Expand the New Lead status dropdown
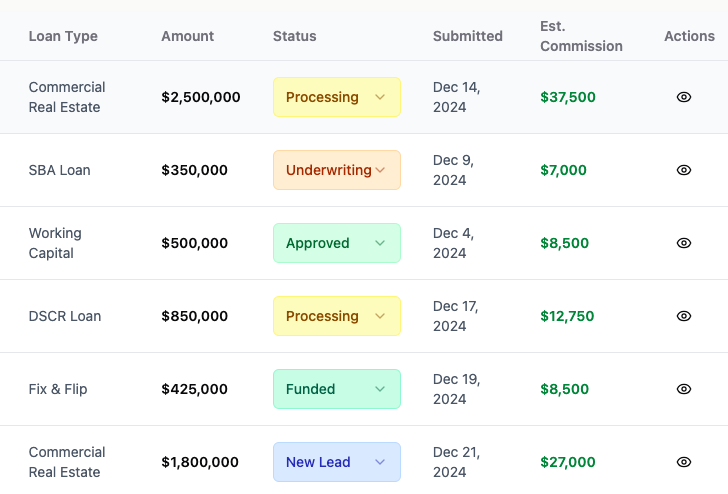The height and width of the screenshot is (494, 728). 337,462
